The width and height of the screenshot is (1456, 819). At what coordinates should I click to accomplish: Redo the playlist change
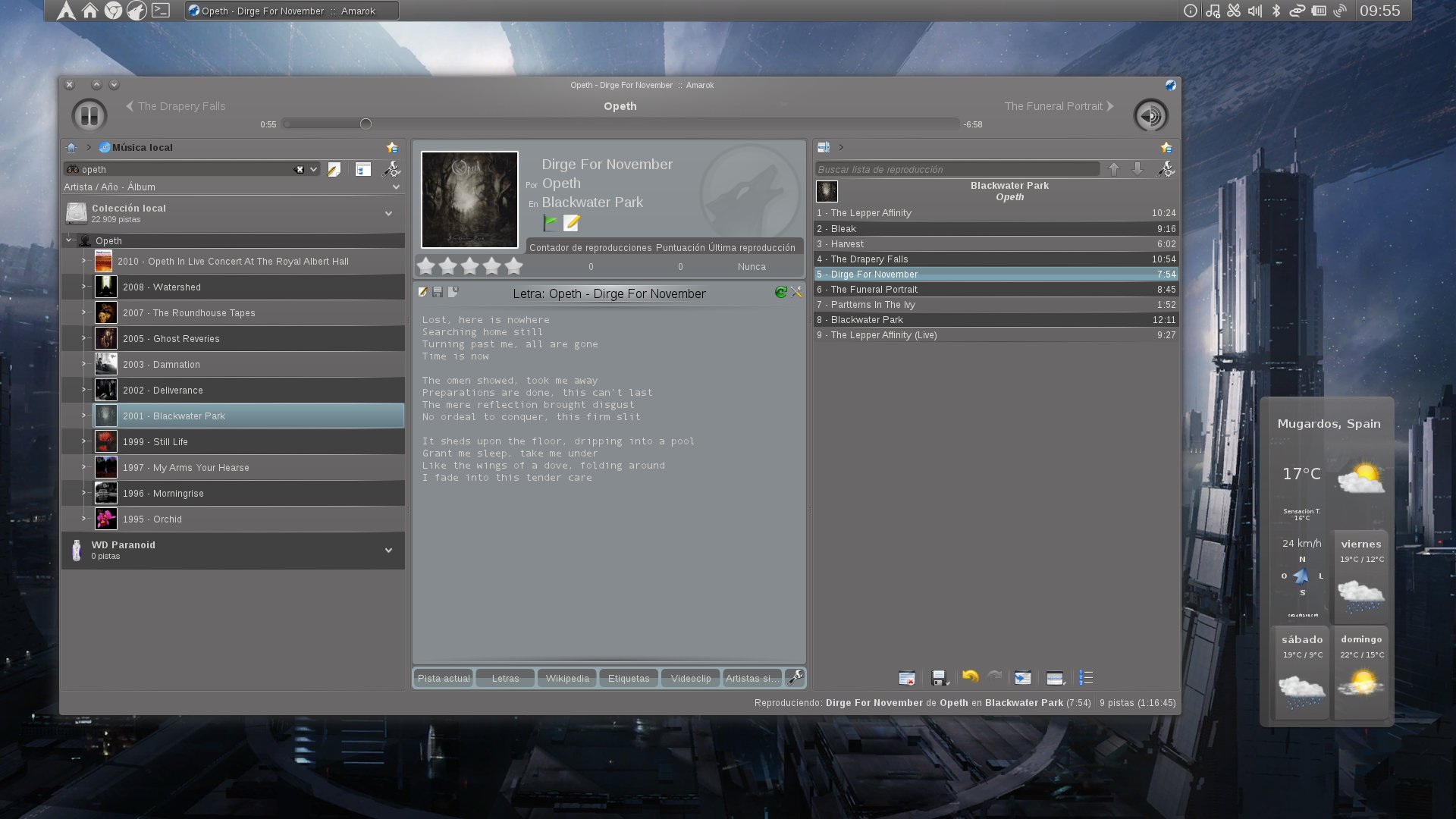click(x=995, y=676)
